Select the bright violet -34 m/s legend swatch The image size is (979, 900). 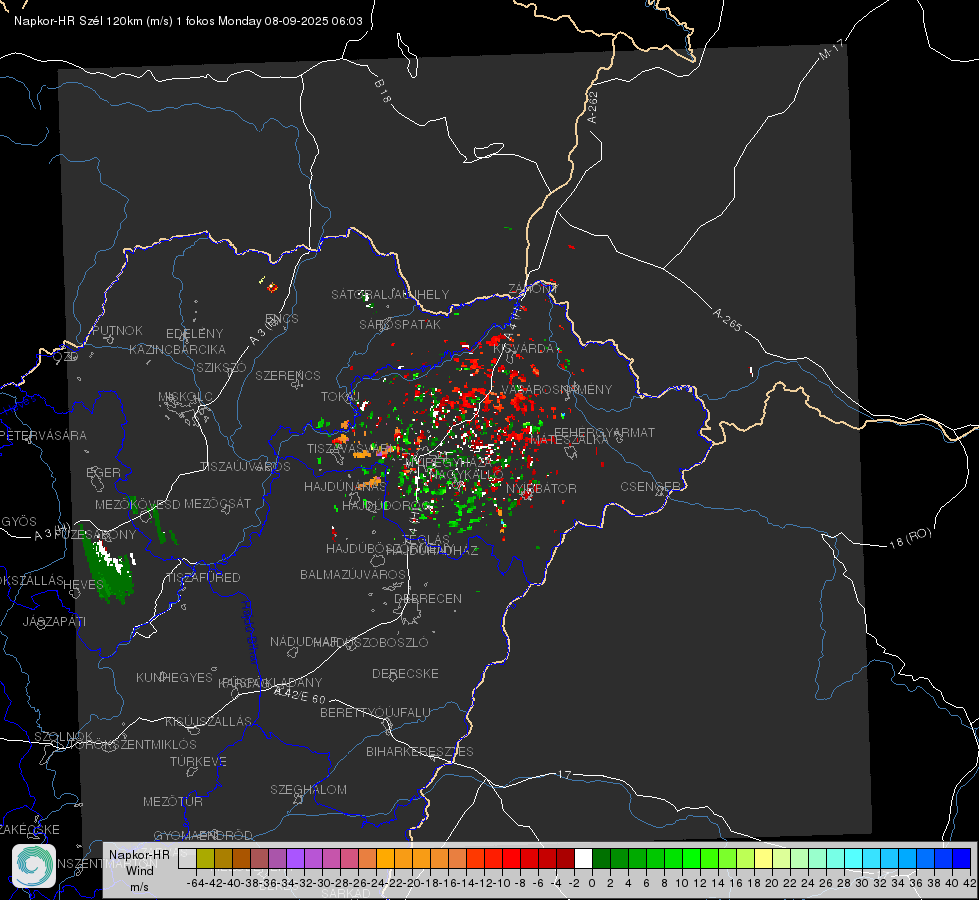tap(295, 858)
